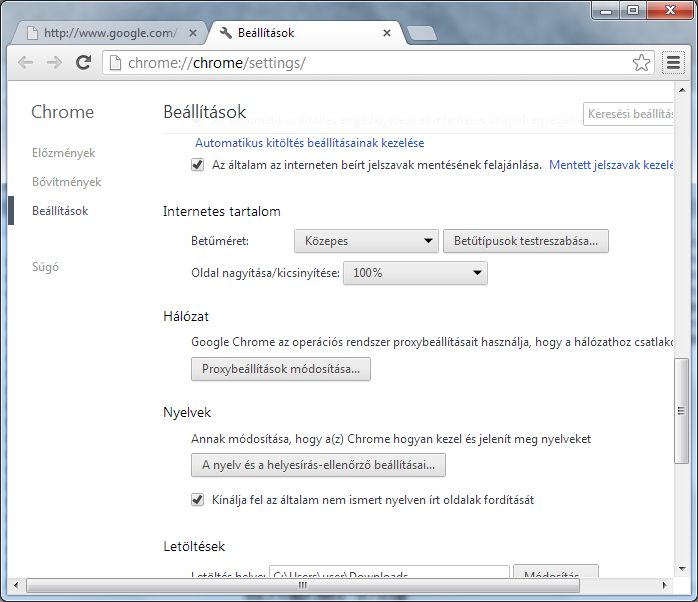Open the page zoom 100% dropdown

(415, 273)
